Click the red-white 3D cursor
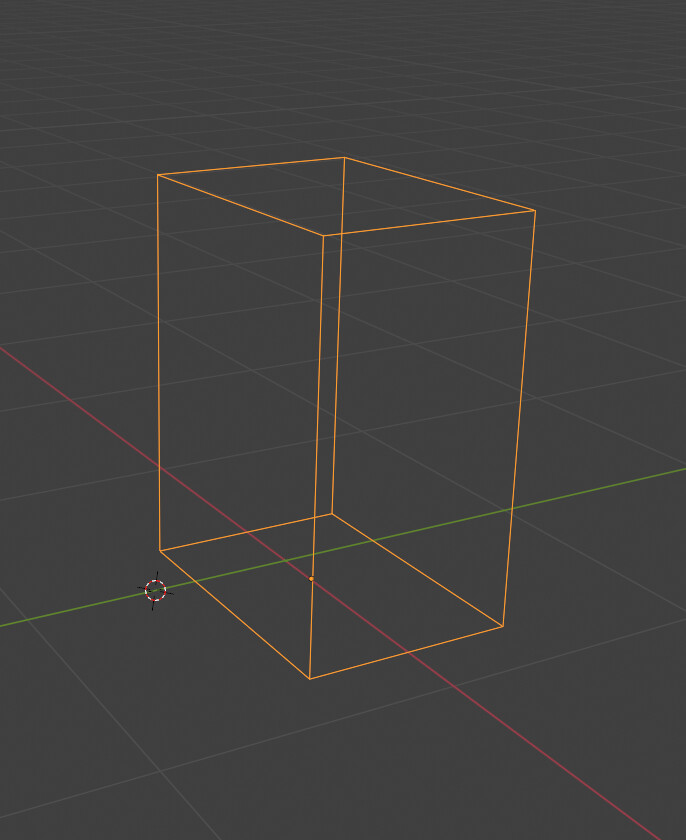The width and height of the screenshot is (686, 840). 155,590
